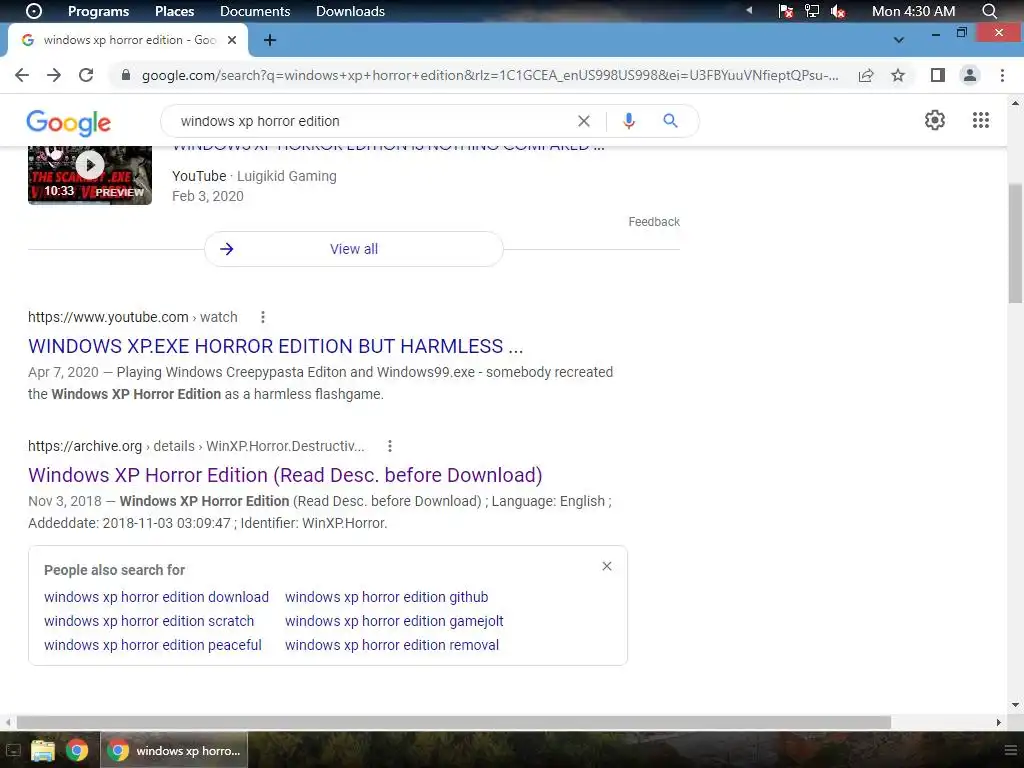Open the clock showing Mon 4:30 AM
Image resolution: width=1024 pixels, height=768 pixels.
913,11
